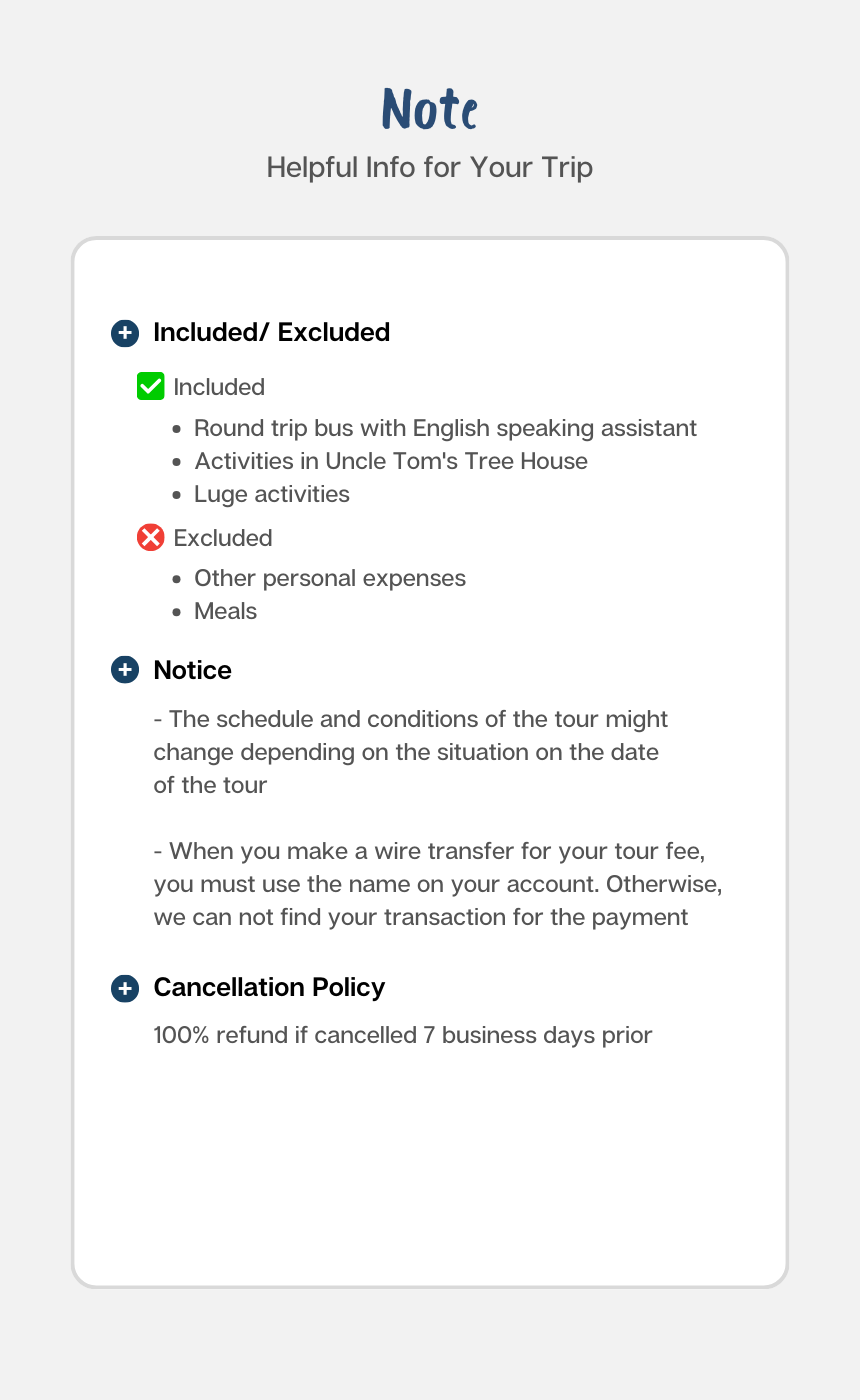The image size is (860, 1400).
Task: Click the red X Excluded icon
Action: point(150,537)
